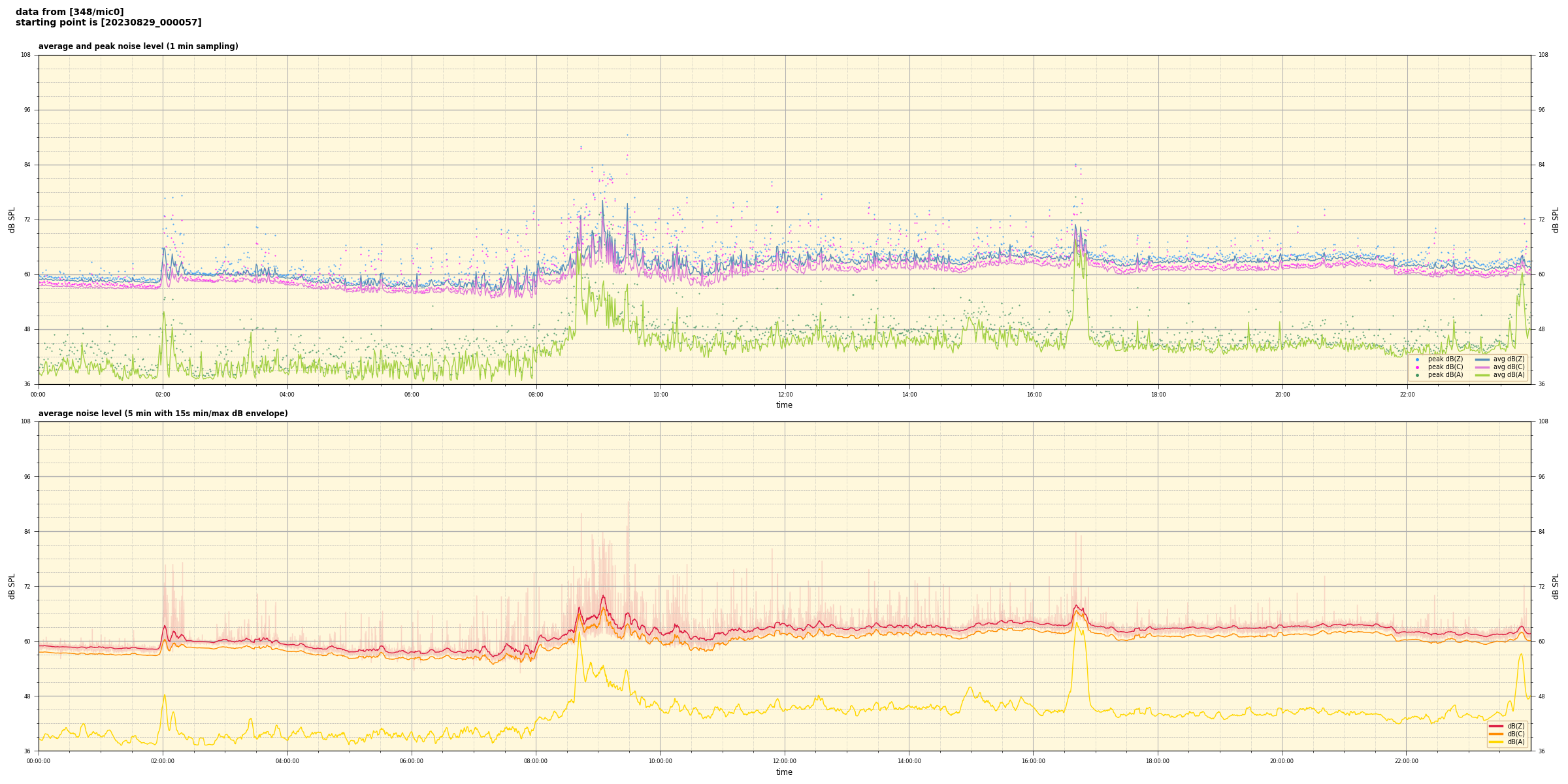Click the avg dB(C) legend line swatch

tap(1482, 367)
